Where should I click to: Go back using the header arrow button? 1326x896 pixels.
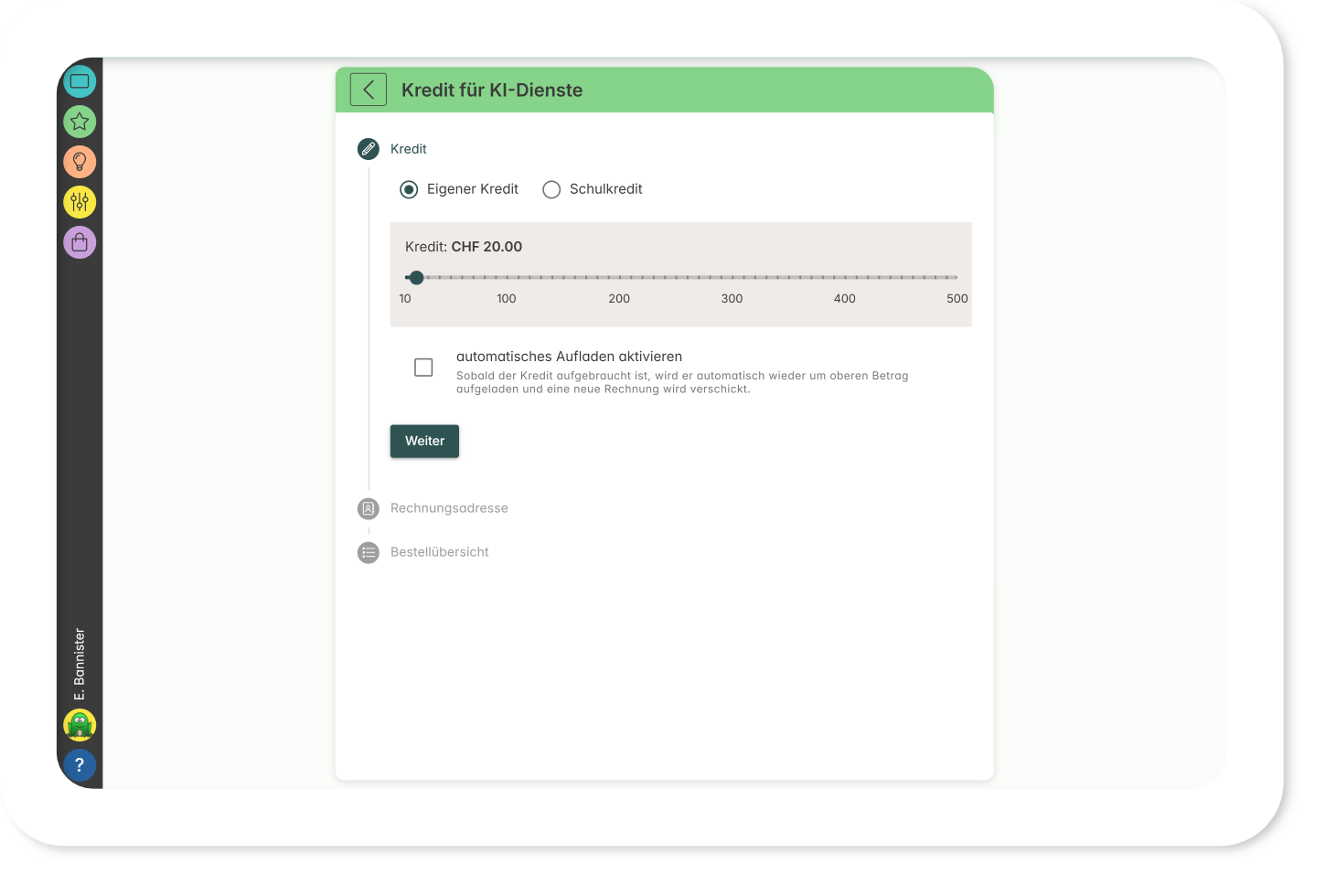(x=369, y=90)
